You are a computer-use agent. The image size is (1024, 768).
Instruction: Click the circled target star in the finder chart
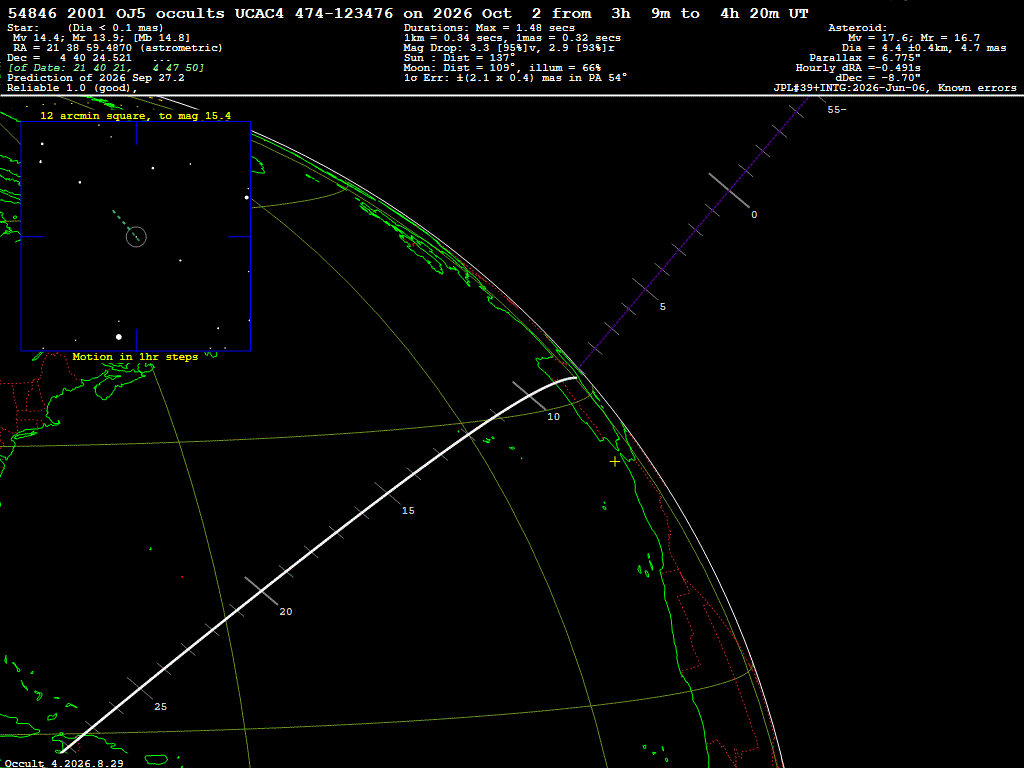[x=136, y=236]
